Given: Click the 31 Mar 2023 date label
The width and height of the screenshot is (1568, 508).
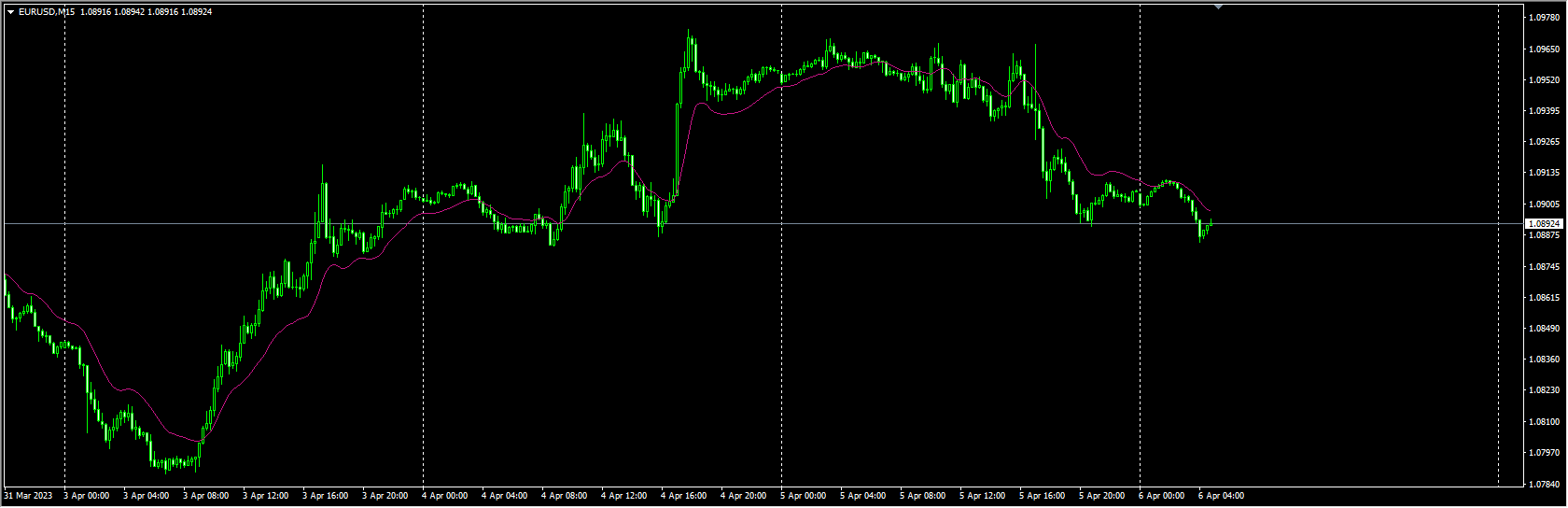Looking at the screenshot, I should (29, 496).
